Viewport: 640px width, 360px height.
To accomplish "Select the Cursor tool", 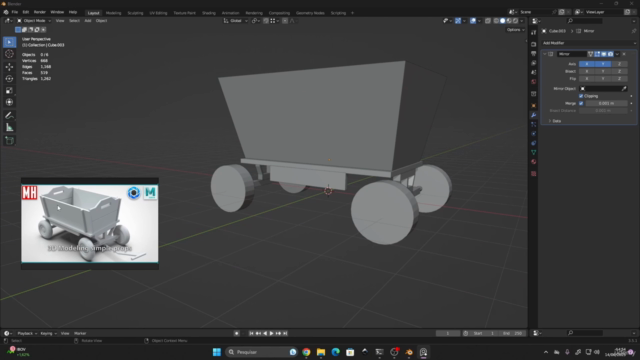I will (x=9, y=54).
